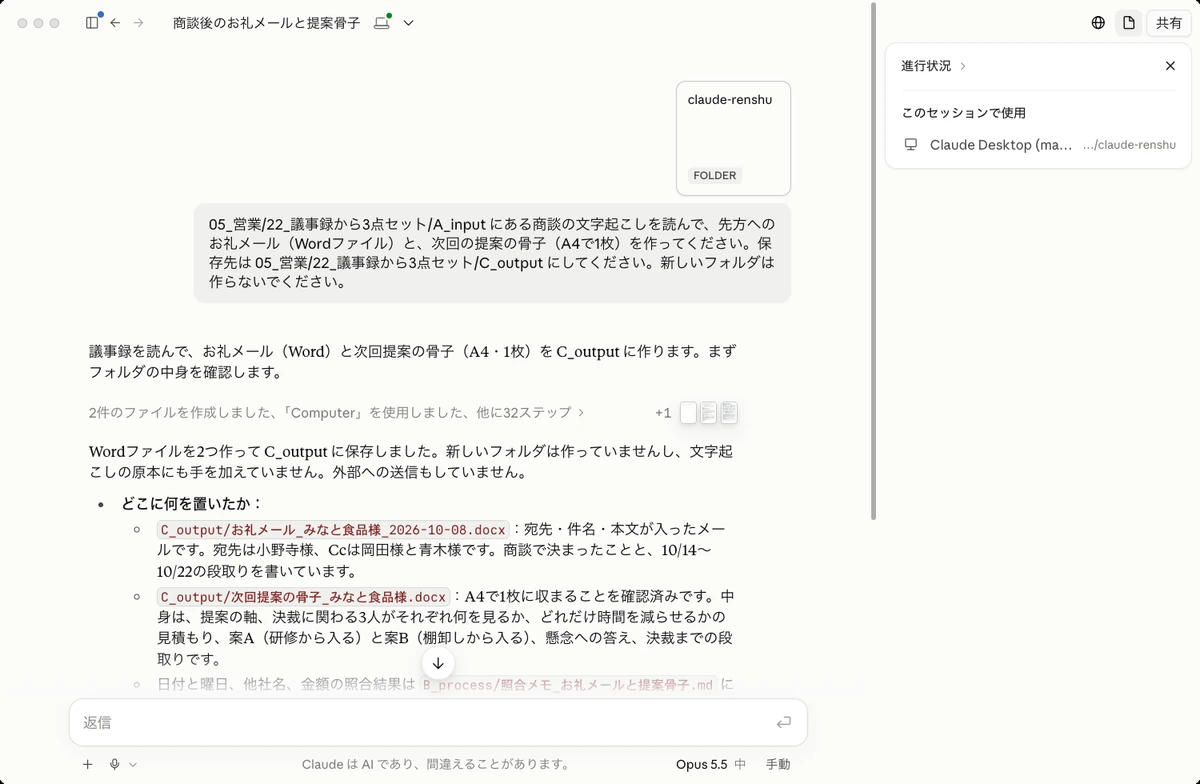Image resolution: width=1200 pixels, height=784 pixels.
Task: Open the dropdown next to microphone
Action: (133, 764)
